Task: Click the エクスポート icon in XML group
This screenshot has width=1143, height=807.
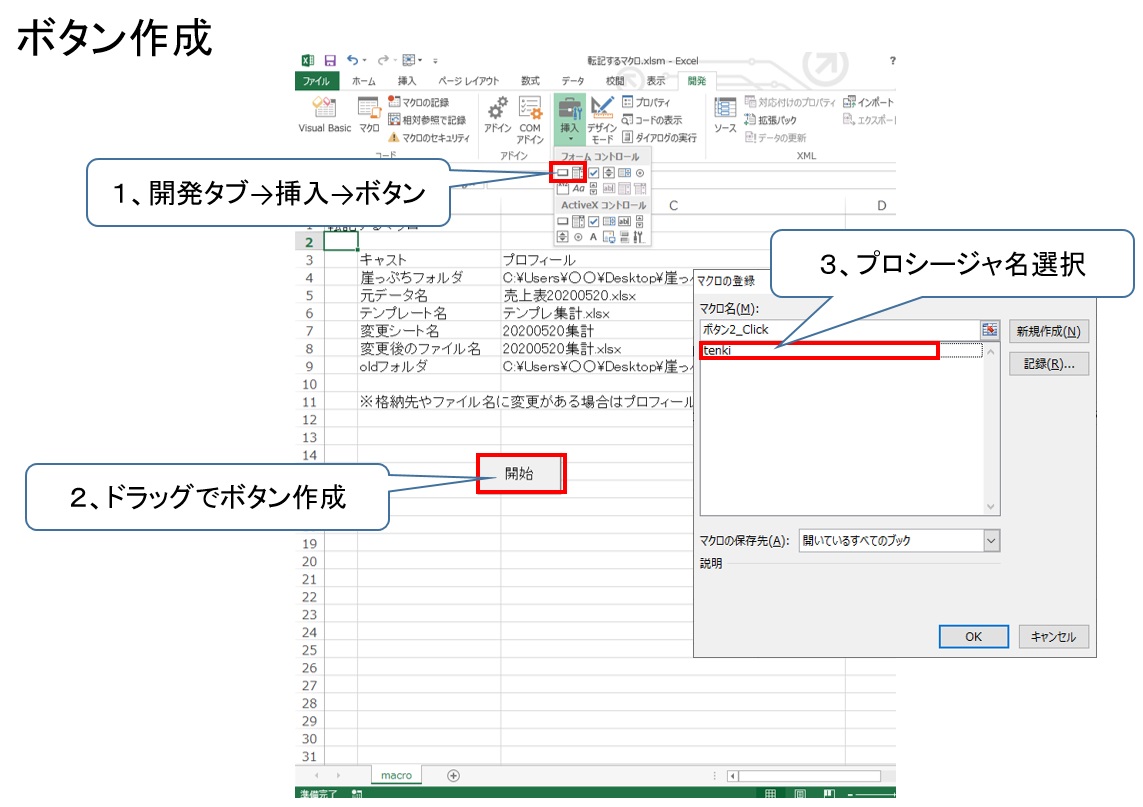Action: tap(848, 119)
